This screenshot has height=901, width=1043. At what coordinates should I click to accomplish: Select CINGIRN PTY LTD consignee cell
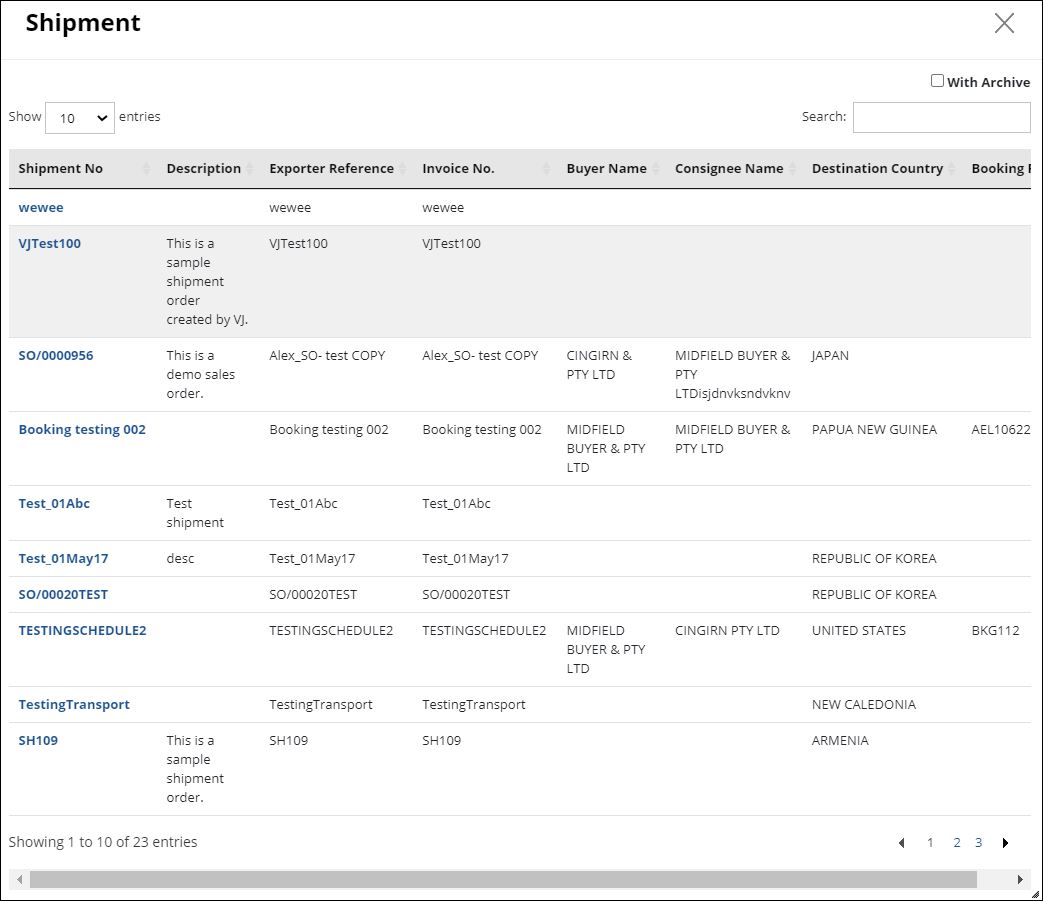click(x=727, y=630)
